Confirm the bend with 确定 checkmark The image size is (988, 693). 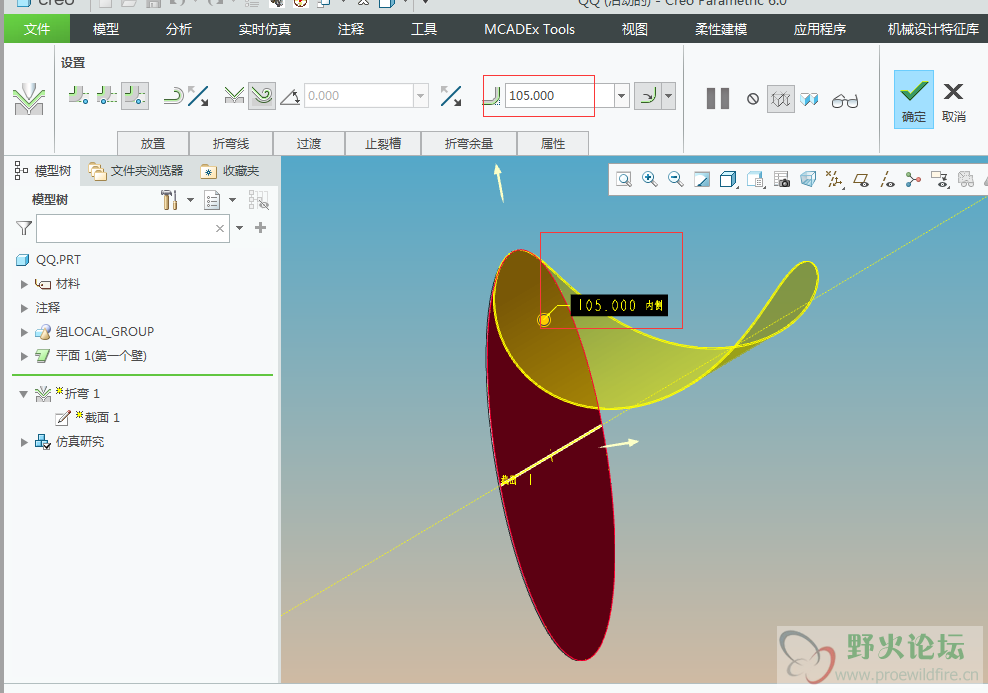[914, 100]
